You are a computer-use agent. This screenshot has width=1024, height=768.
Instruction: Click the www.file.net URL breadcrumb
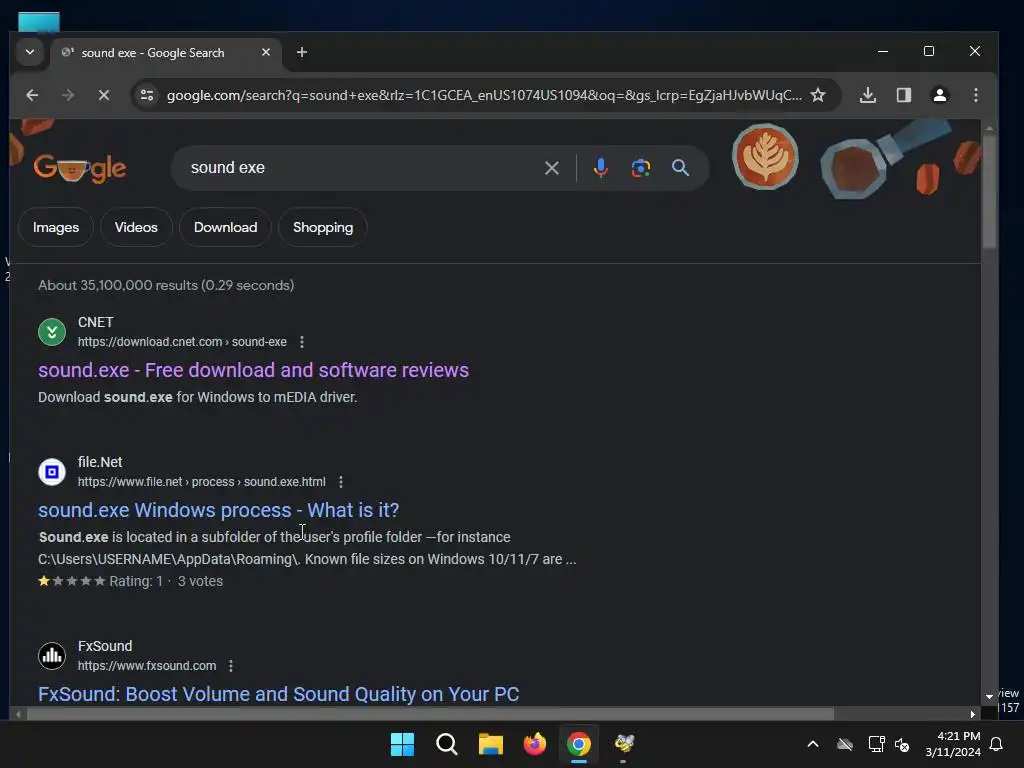click(x=201, y=481)
